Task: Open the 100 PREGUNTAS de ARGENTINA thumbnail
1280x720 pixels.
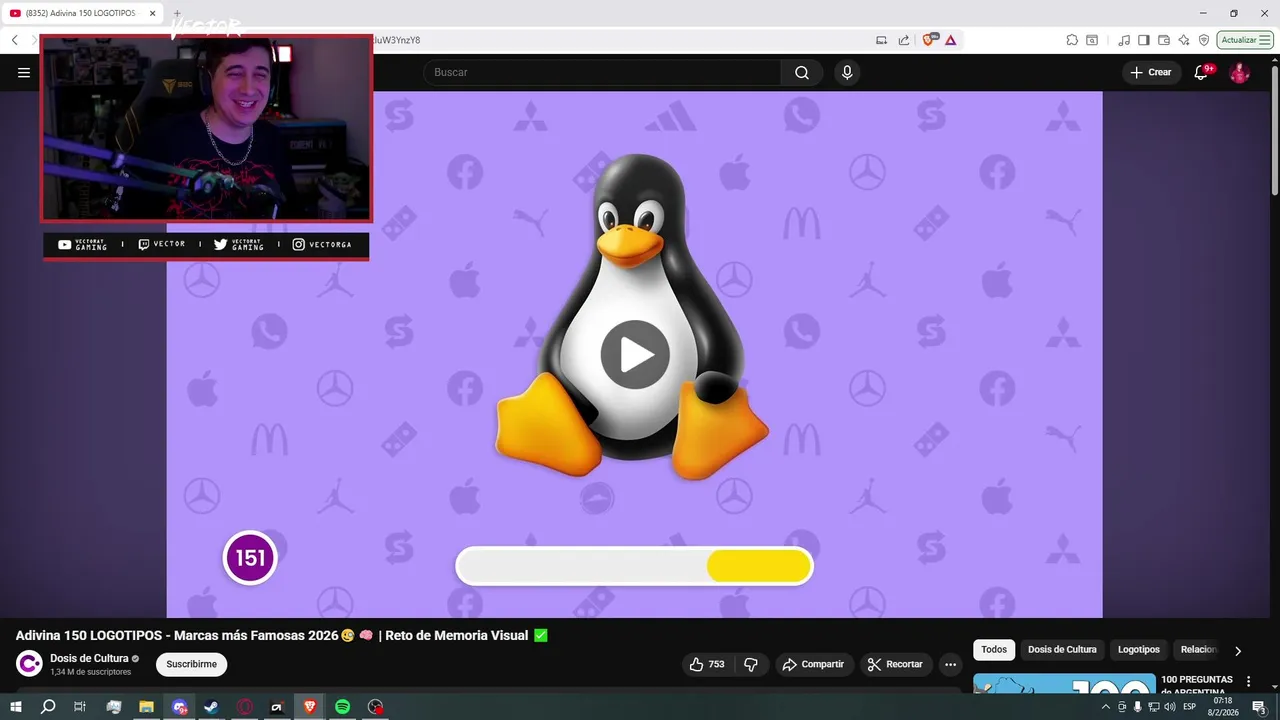Action: coord(1063,684)
